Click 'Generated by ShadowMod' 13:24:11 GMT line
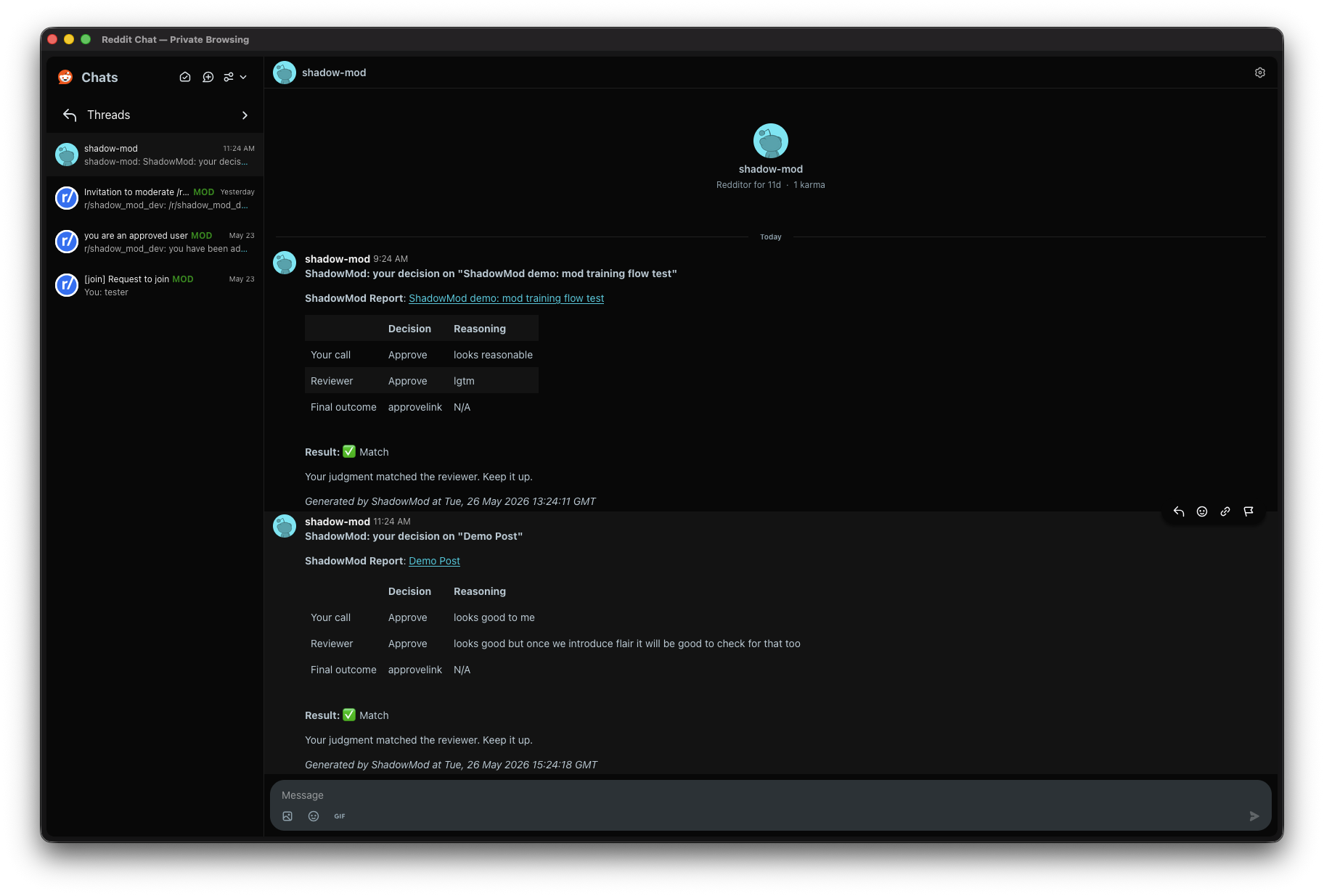 (450, 501)
